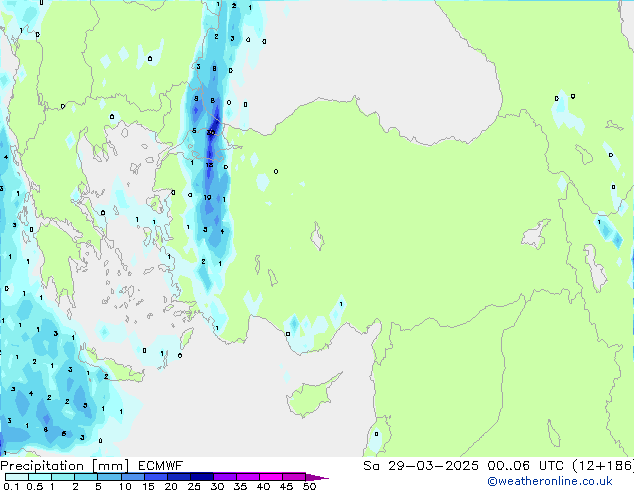
Task: Open the weatheronline.co.uk credit link
Action: pos(550,481)
